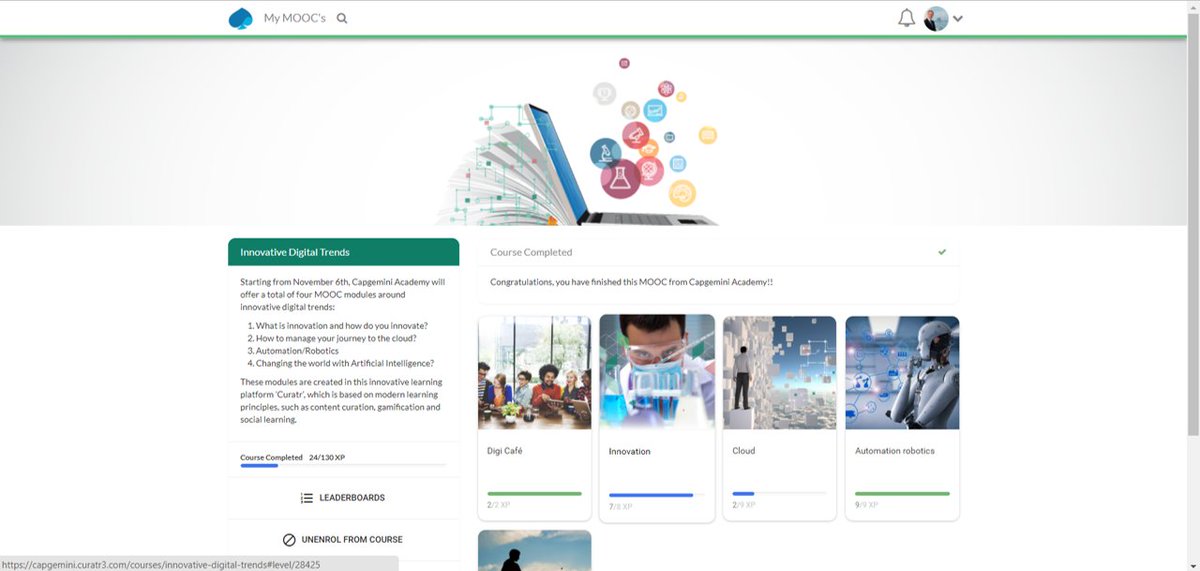Click the Course Completed panel heading
The height and width of the screenshot is (571, 1200).
tap(531, 252)
